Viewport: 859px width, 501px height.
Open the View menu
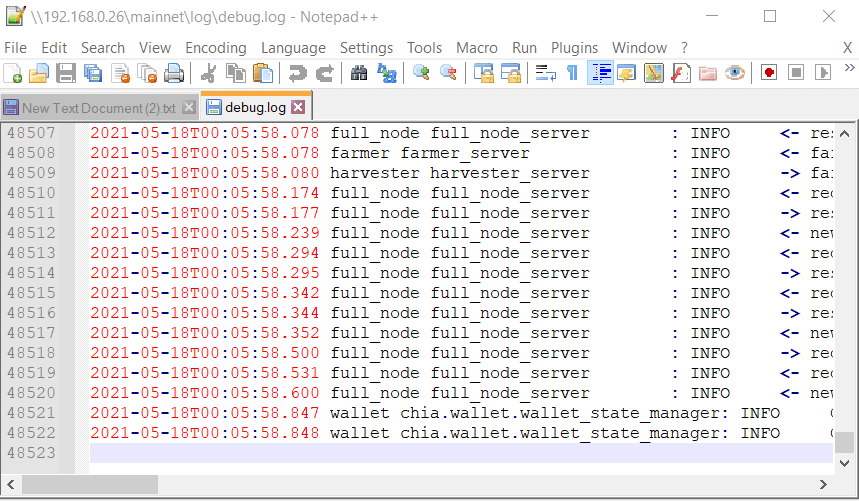[155, 48]
